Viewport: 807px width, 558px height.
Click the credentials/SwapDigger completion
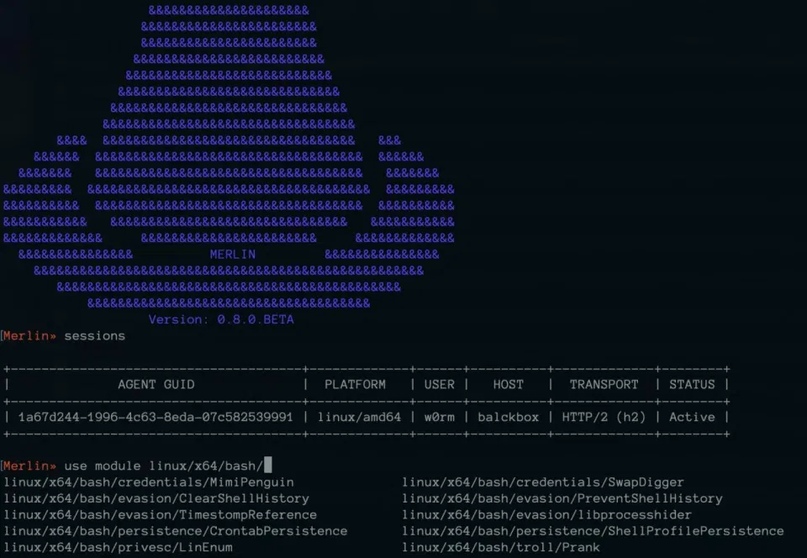(543, 482)
